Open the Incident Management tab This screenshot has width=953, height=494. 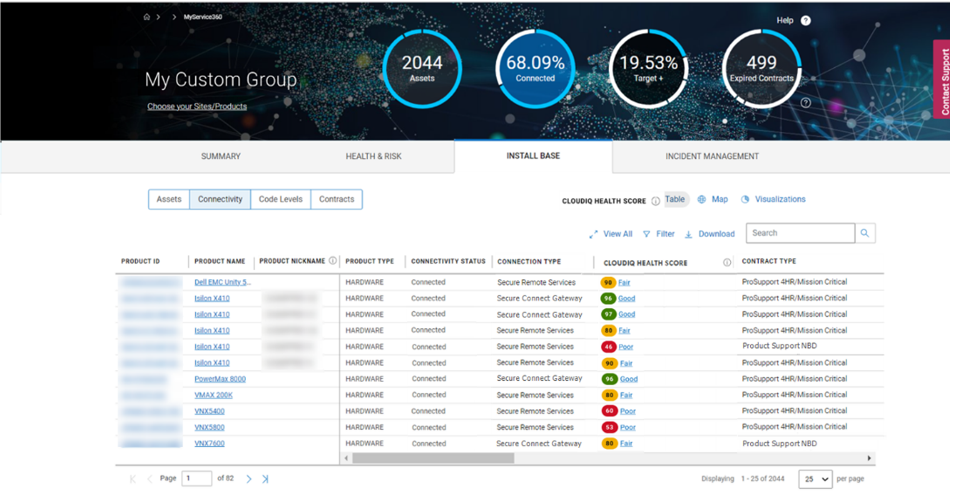[712, 156]
